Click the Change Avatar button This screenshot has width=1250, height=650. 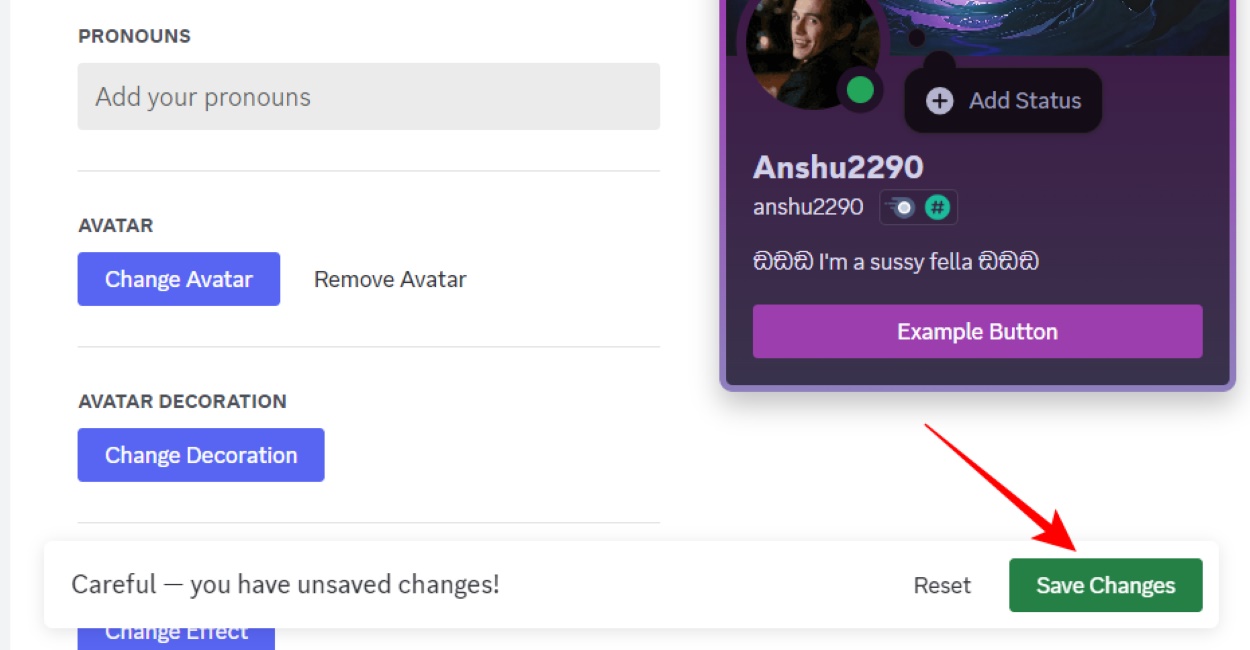[x=178, y=279]
